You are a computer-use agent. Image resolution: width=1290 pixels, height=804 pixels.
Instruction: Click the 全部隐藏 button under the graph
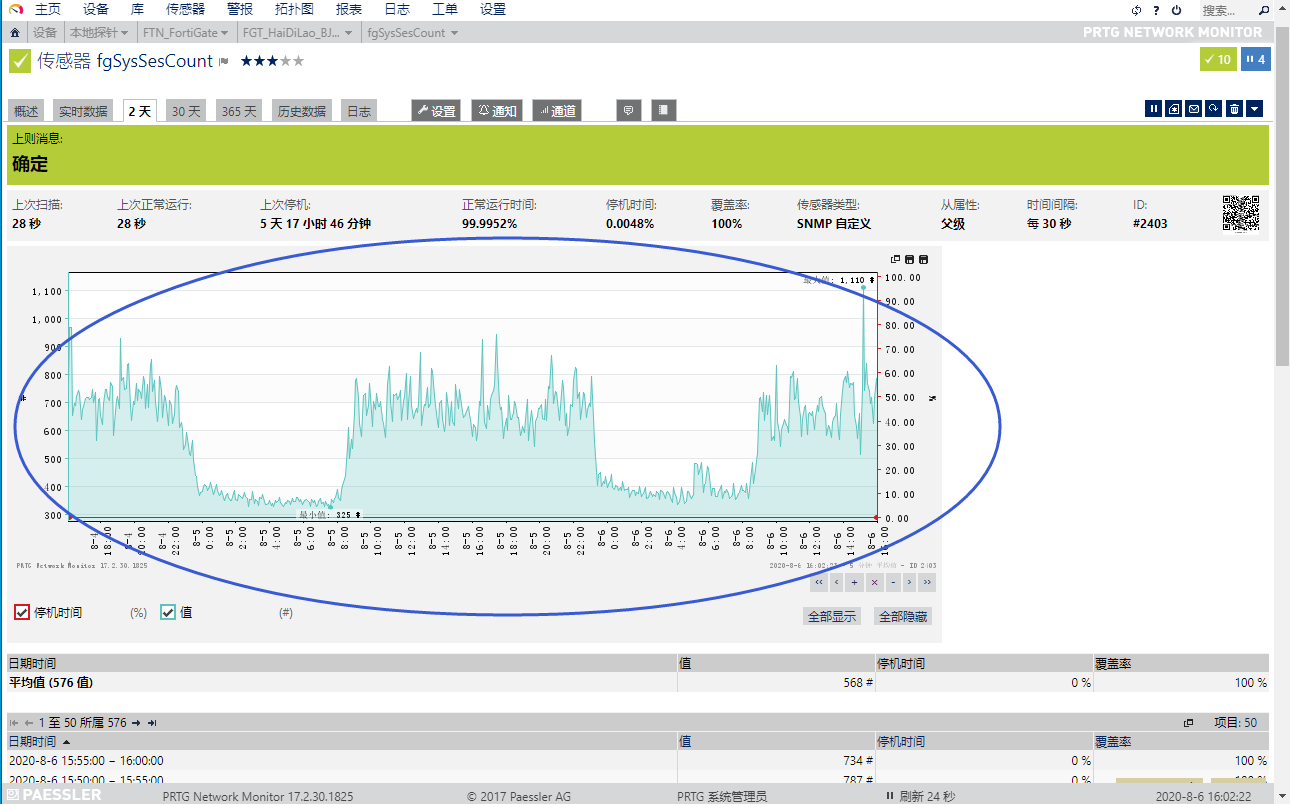[x=902, y=617]
